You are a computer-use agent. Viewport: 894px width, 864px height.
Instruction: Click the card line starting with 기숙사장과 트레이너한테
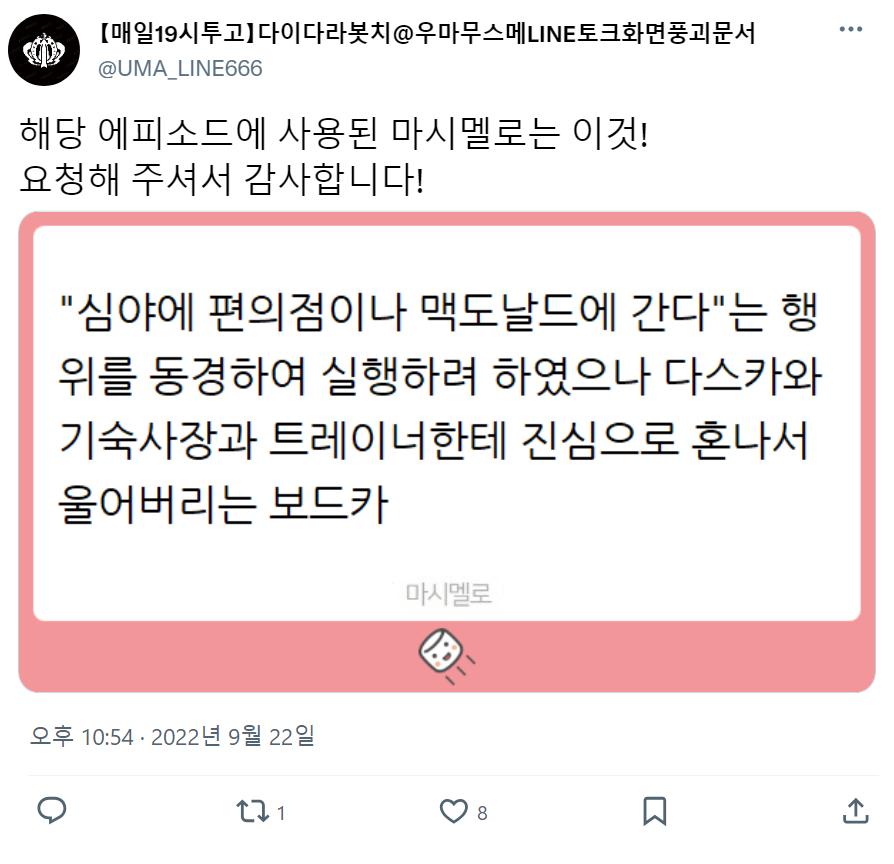[x=433, y=440]
